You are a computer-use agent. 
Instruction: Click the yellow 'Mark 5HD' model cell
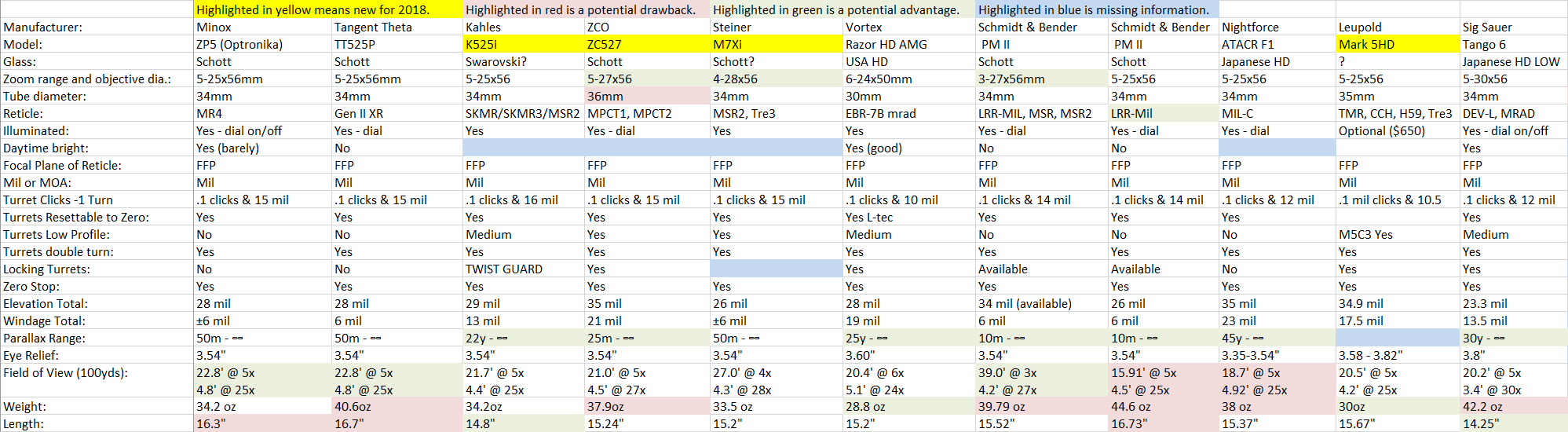click(1398, 44)
